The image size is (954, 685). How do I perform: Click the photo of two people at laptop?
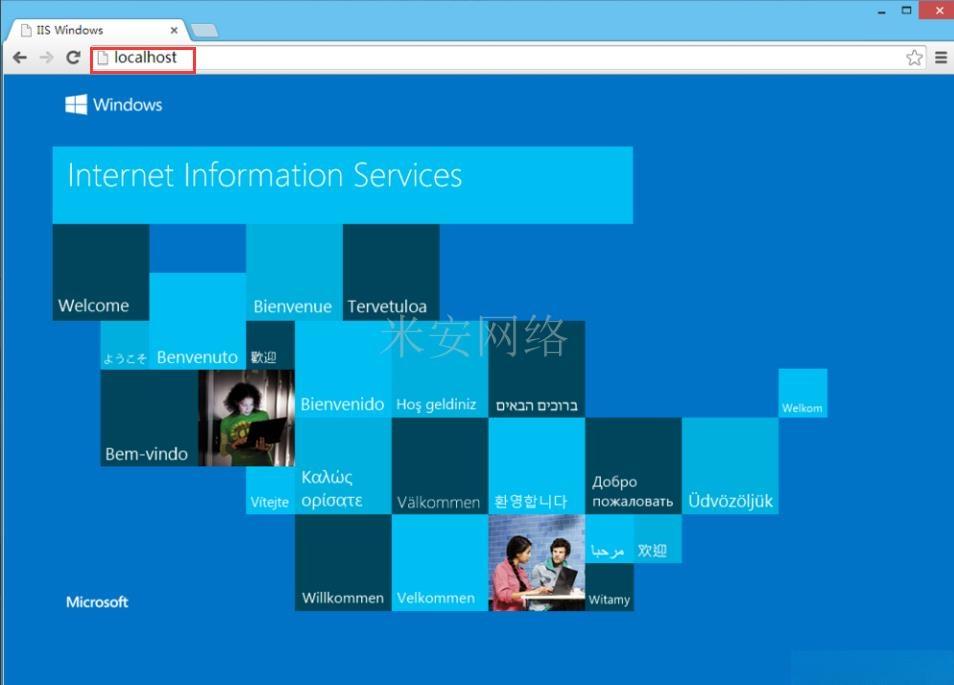pos(537,563)
